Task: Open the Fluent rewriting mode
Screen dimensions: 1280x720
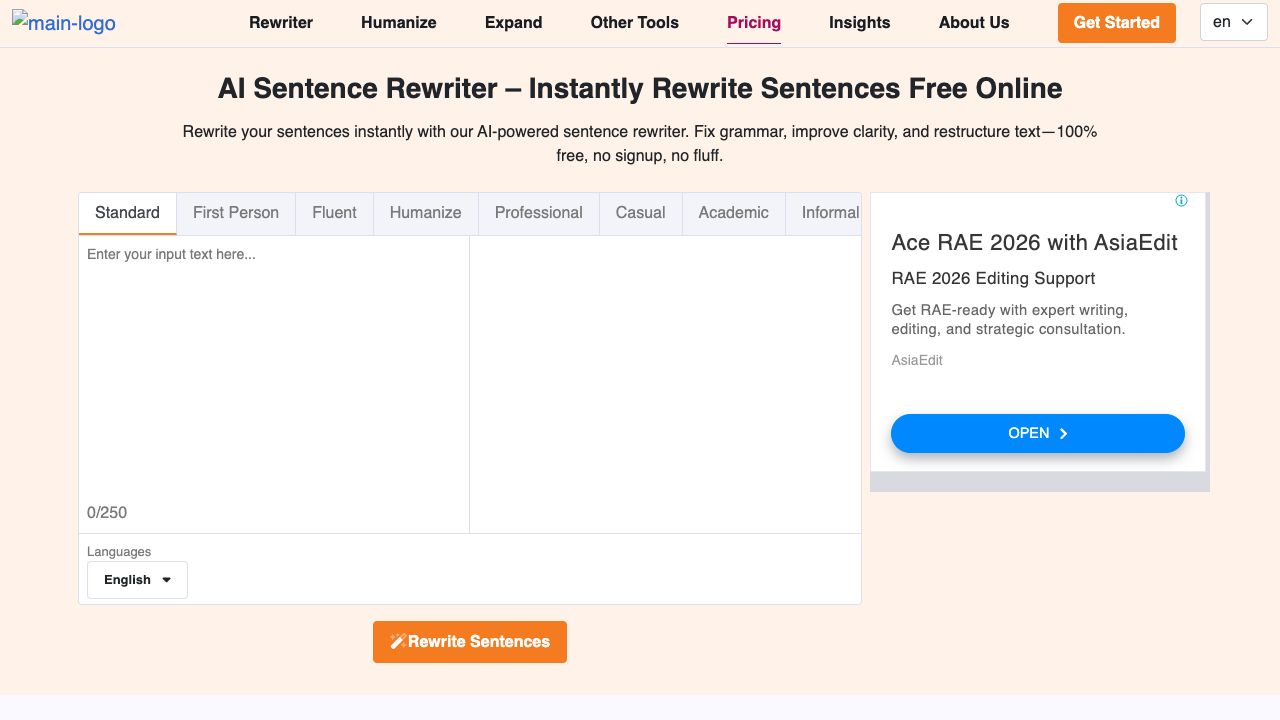Action: (334, 213)
